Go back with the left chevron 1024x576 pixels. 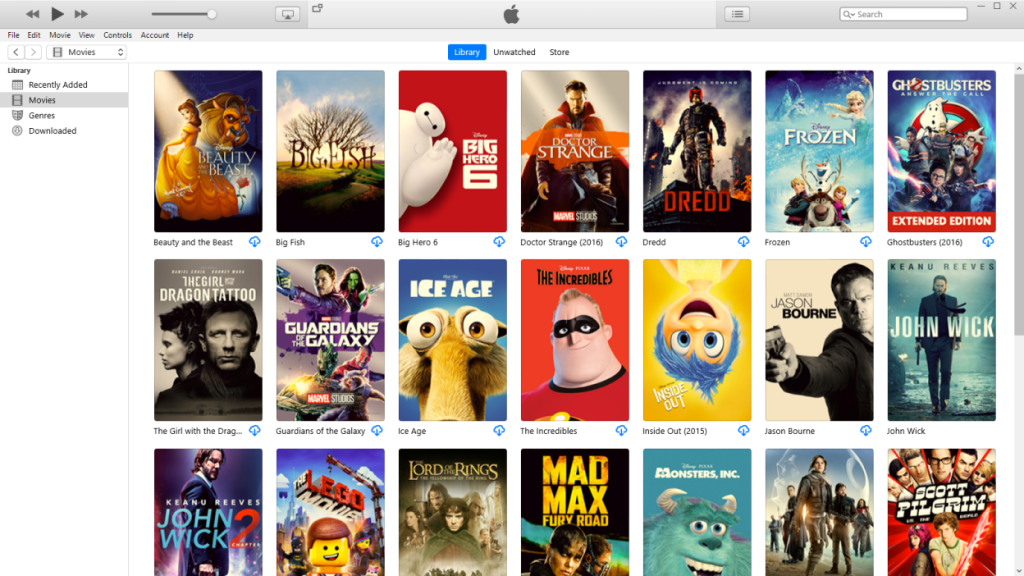(x=16, y=52)
